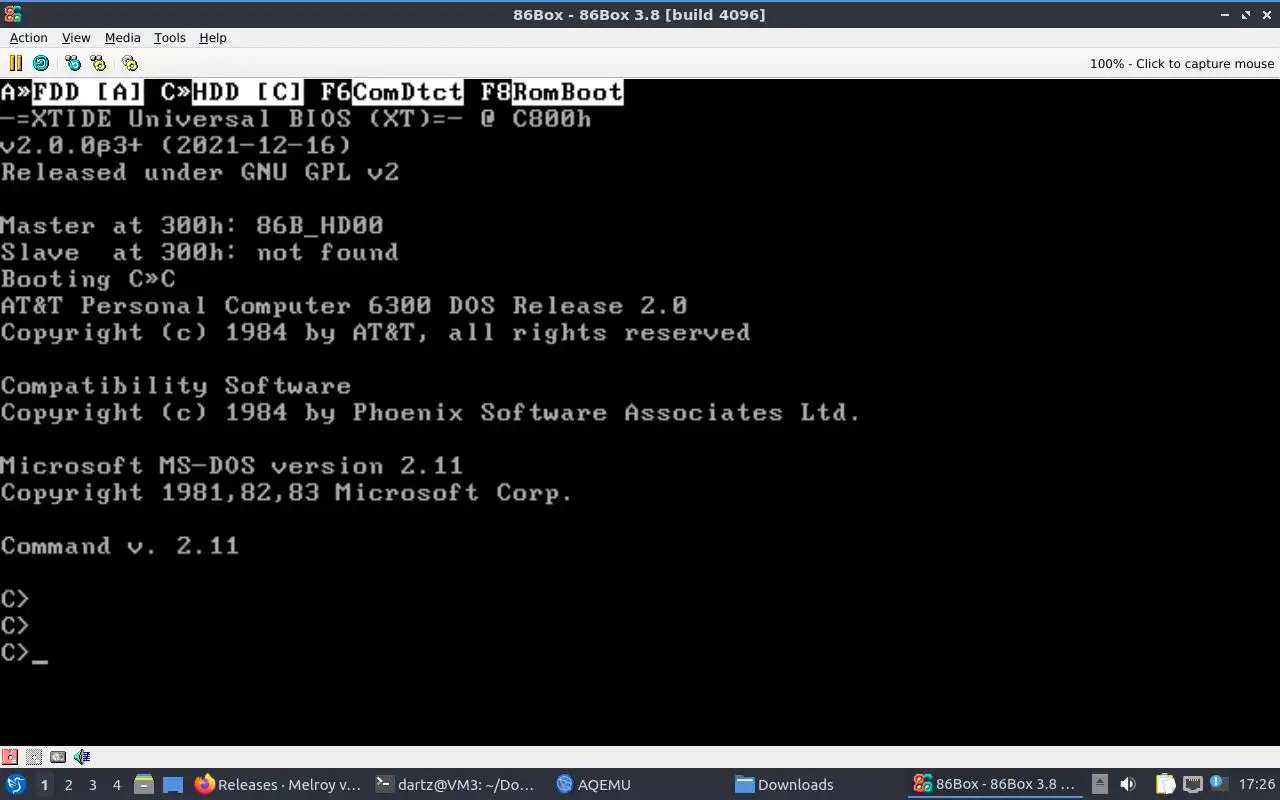Switch to workspace 3
The height and width of the screenshot is (800, 1280).
[x=92, y=784]
